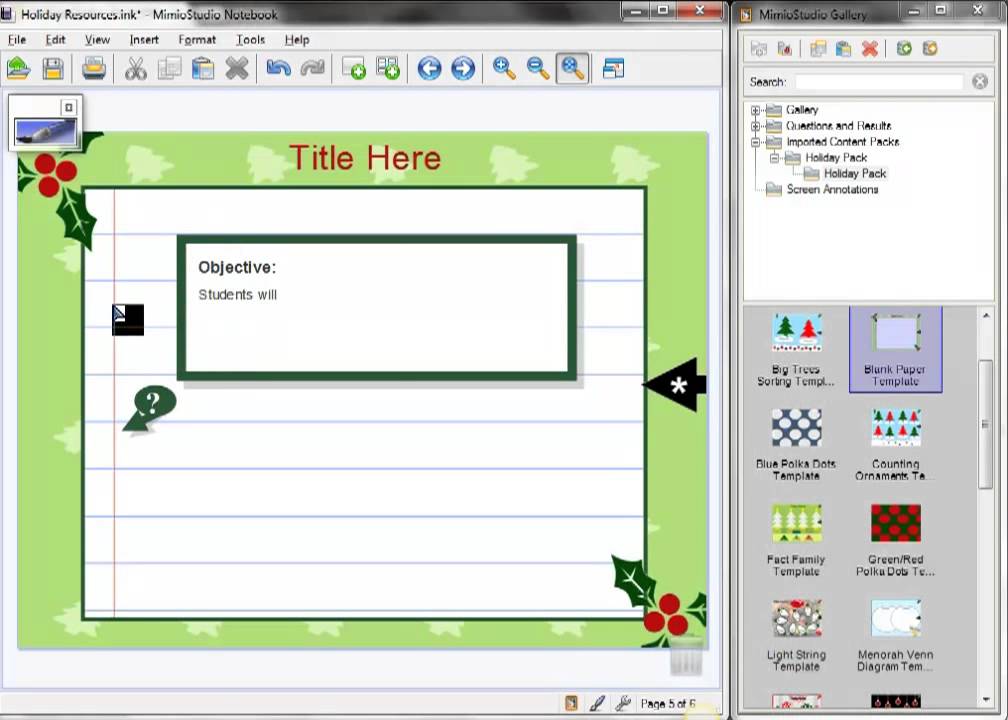Clear the Gallery search box

[x=980, y=82]
